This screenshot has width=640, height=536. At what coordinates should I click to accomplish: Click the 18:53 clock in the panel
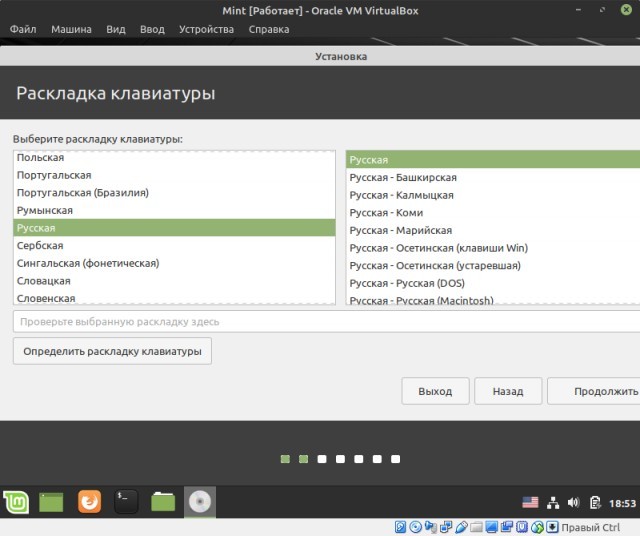tap(622, 503)
